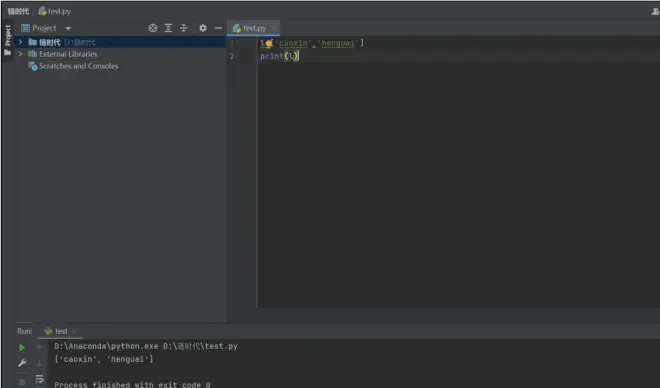660x388 pixels.
Task: Click the Scratches and Consoles icon
Action: coord(32,66)
